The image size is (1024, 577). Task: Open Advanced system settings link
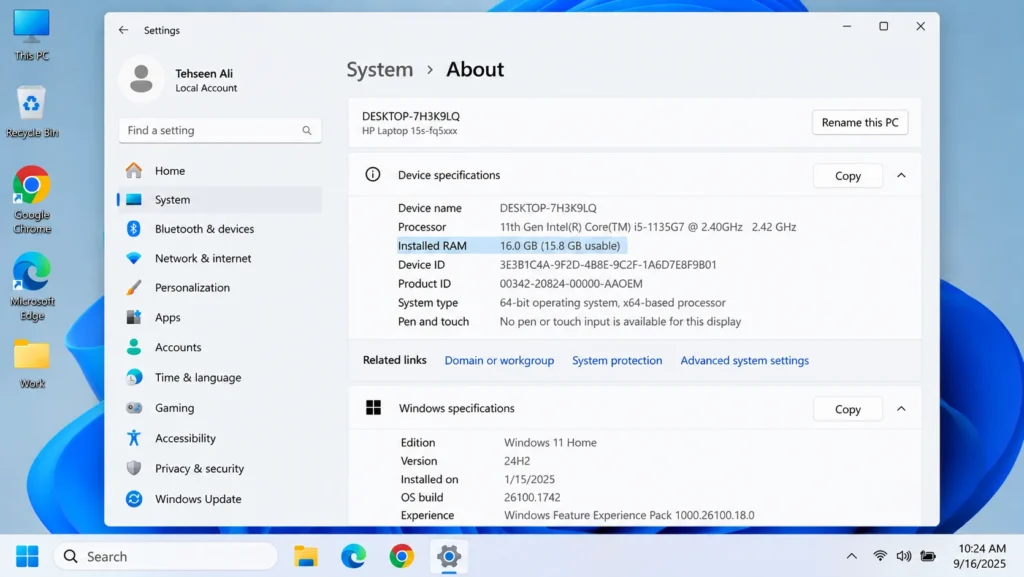pyautogui.click(x=744, y=360)
